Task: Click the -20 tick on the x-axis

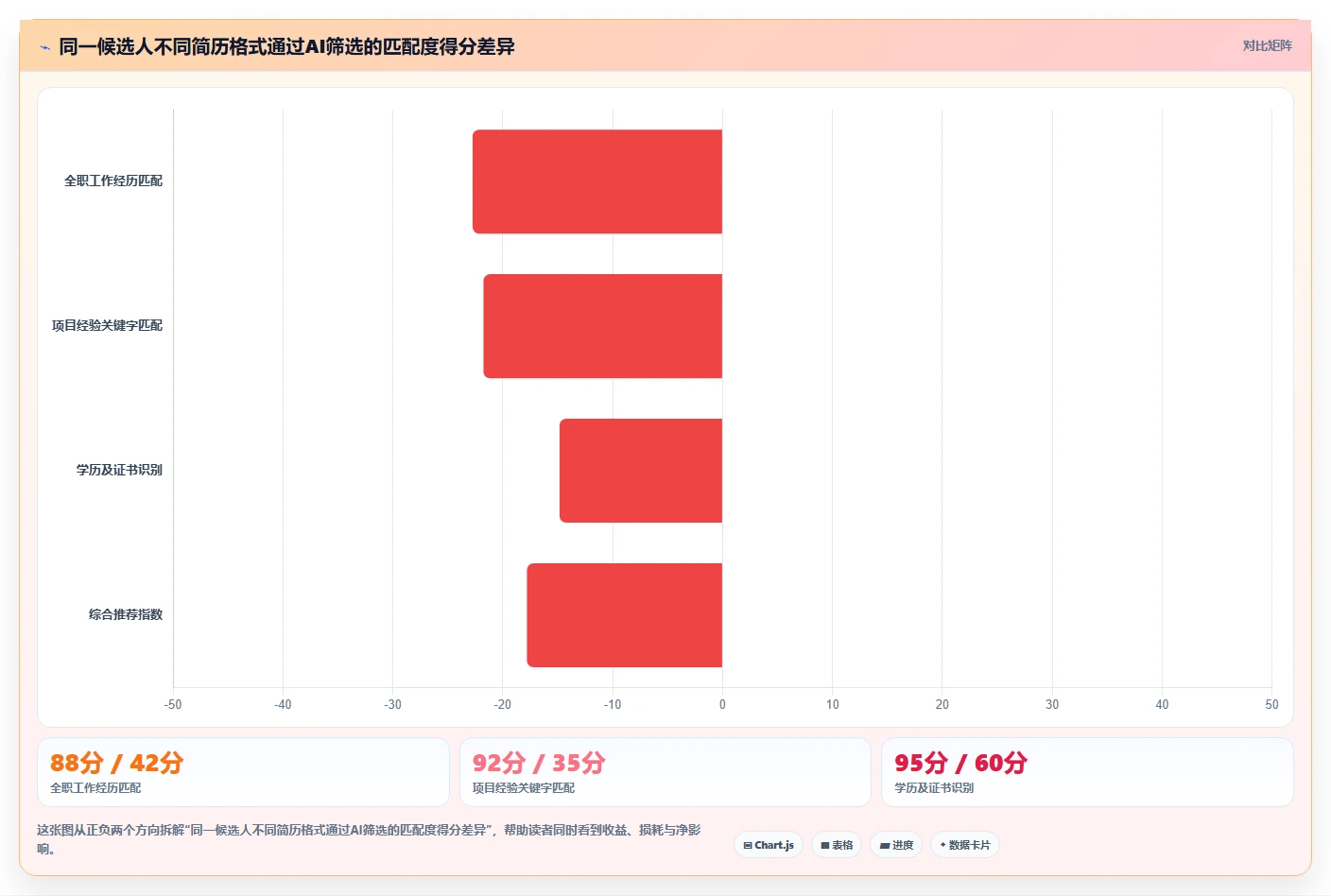Action: (502, 704)
